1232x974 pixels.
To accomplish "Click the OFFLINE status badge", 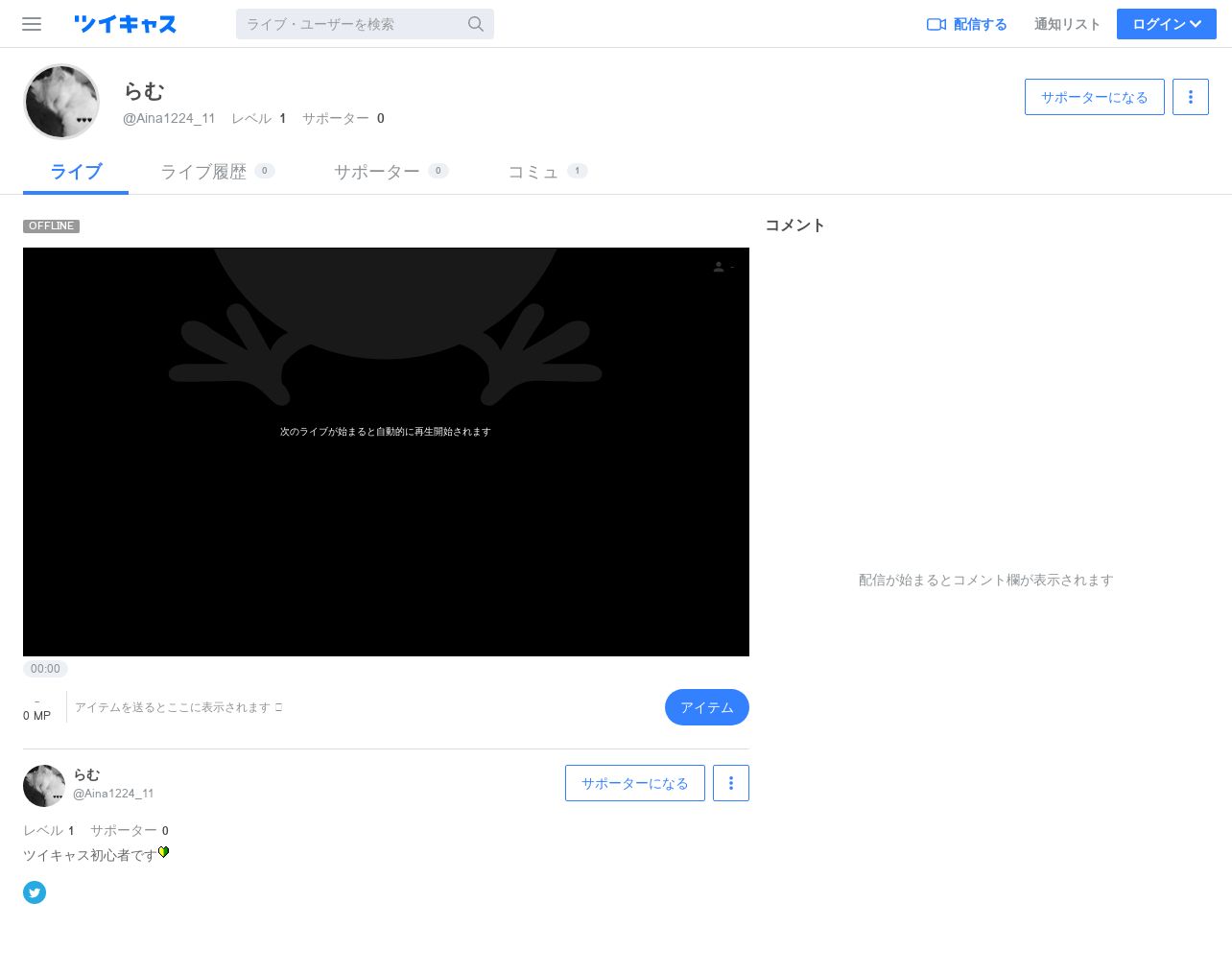I will (51, 226).
